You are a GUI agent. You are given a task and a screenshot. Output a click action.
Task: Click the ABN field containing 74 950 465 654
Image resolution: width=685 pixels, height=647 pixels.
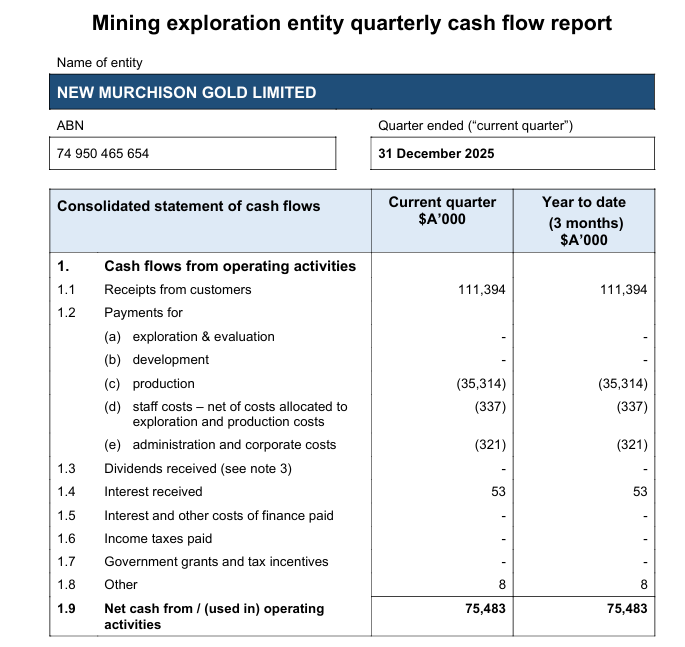(195, 154)
